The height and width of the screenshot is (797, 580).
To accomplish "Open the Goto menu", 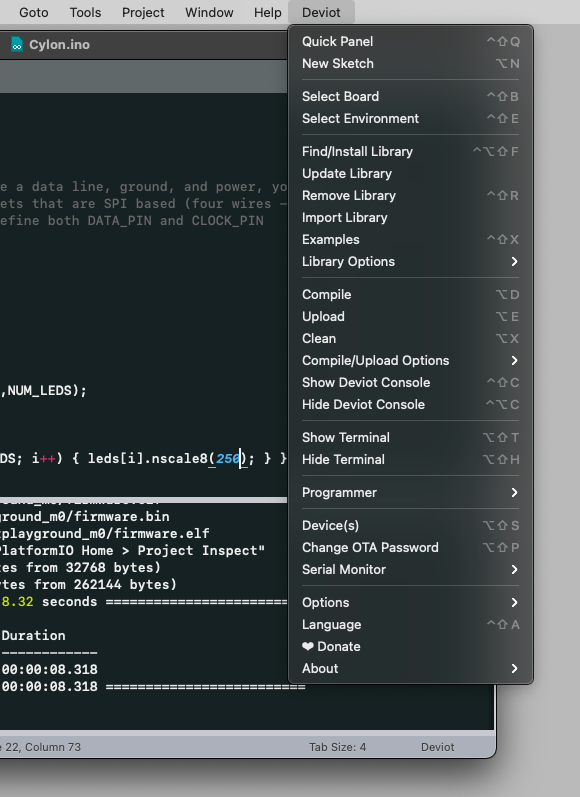I will pos(34,12).
